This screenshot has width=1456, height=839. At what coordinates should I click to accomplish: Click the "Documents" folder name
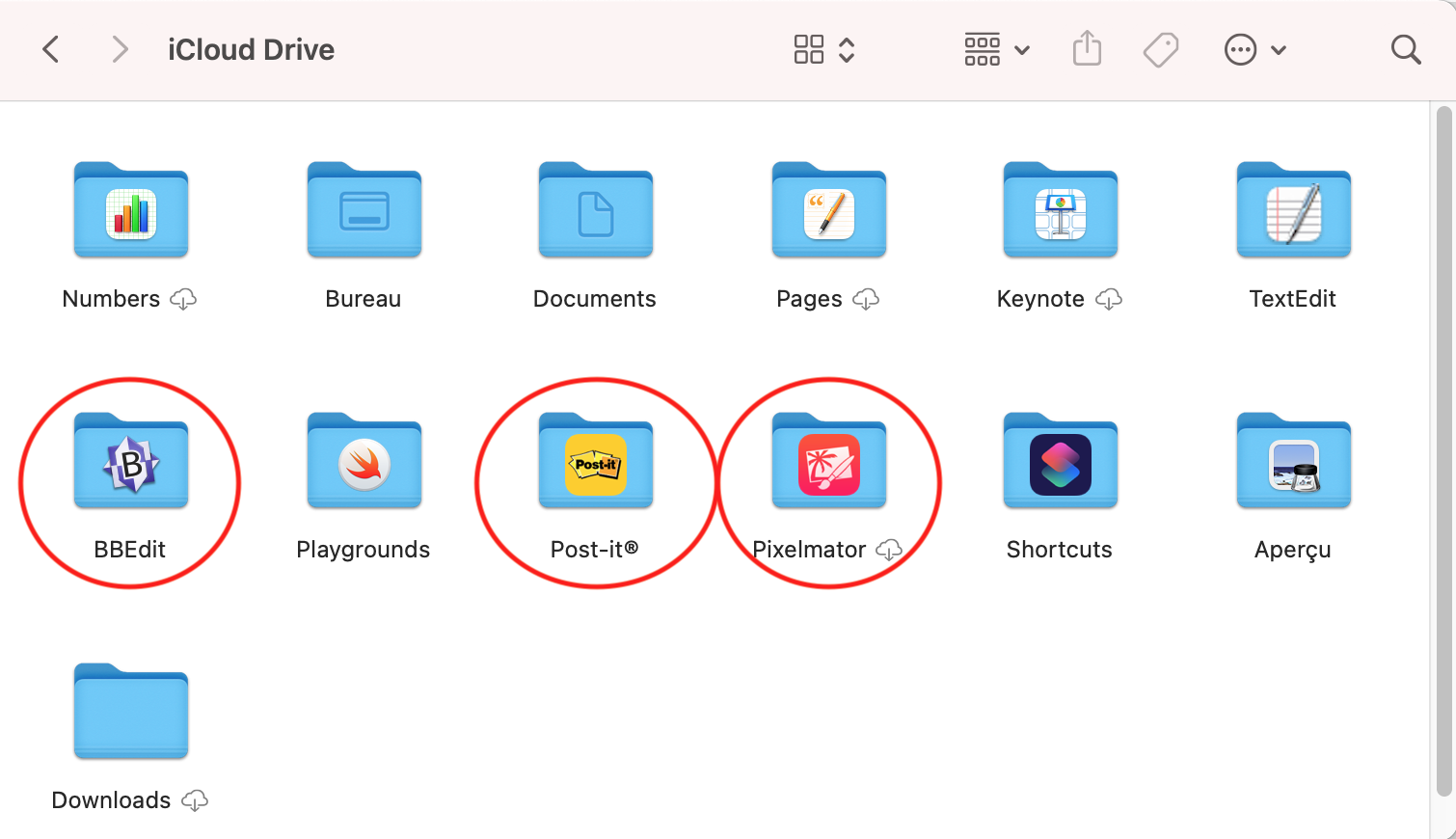(x=595, y=299)
